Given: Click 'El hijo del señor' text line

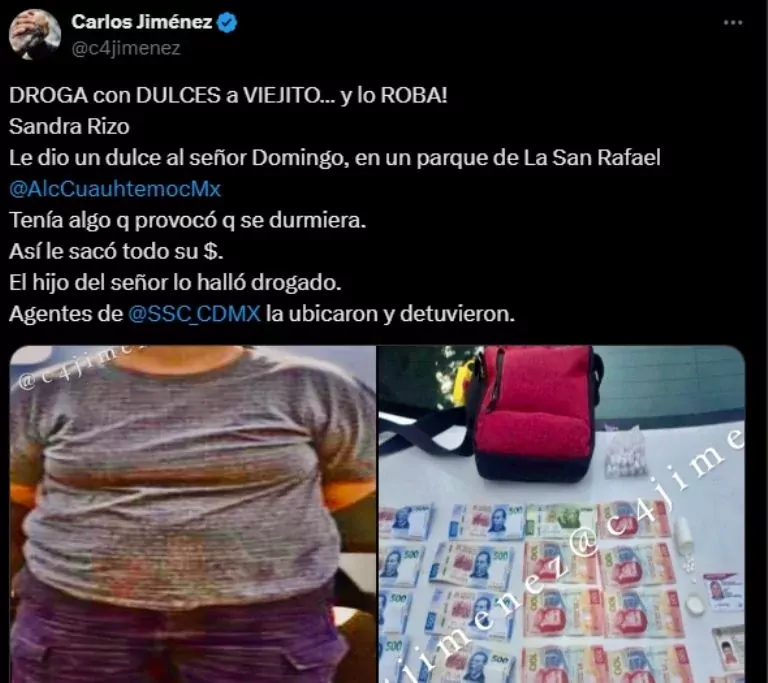Looking at the screenshot, I should pyautogui.click(x=175, y=283).
